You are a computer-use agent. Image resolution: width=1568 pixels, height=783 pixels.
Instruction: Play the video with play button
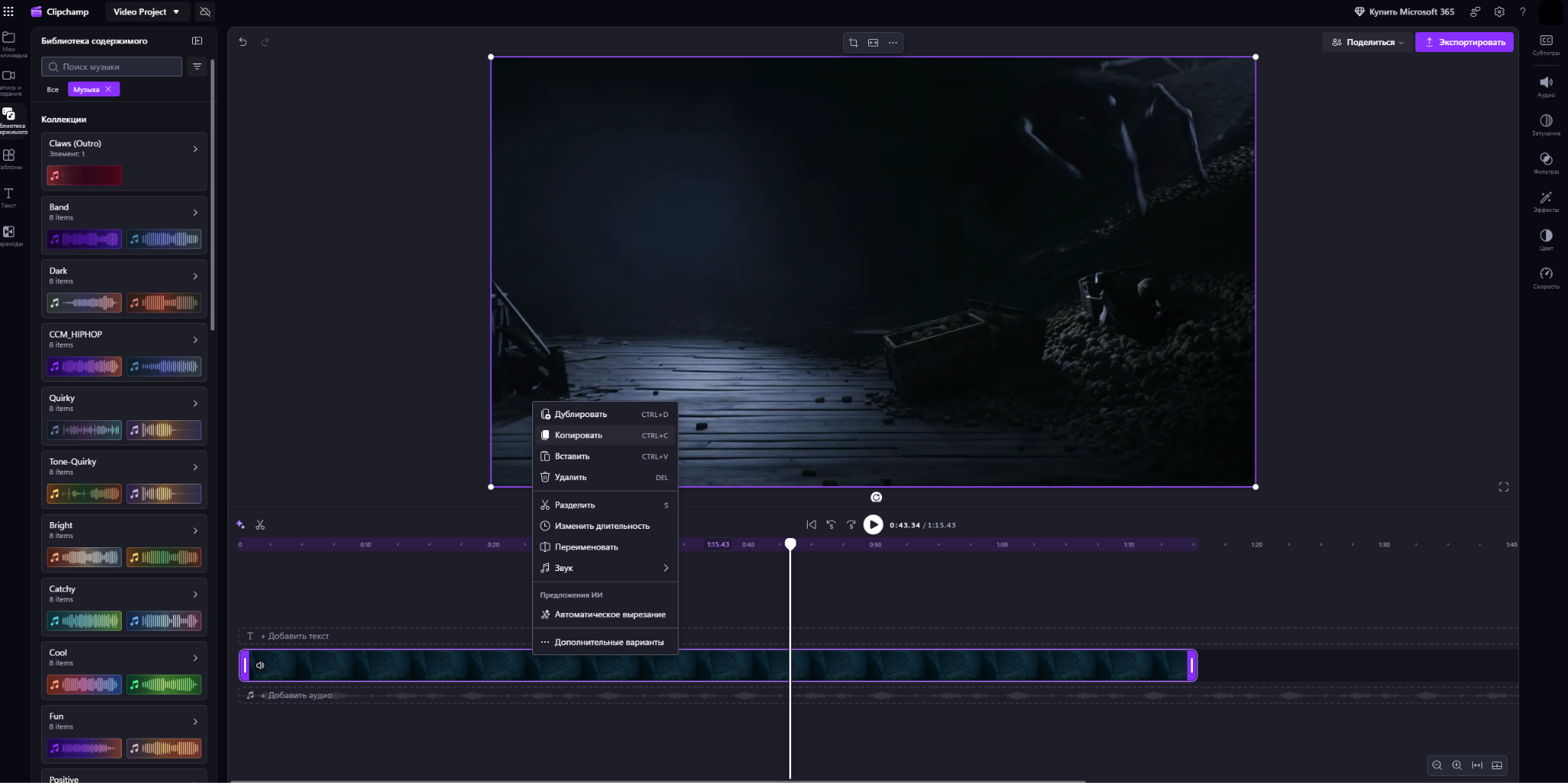(873, 524)
